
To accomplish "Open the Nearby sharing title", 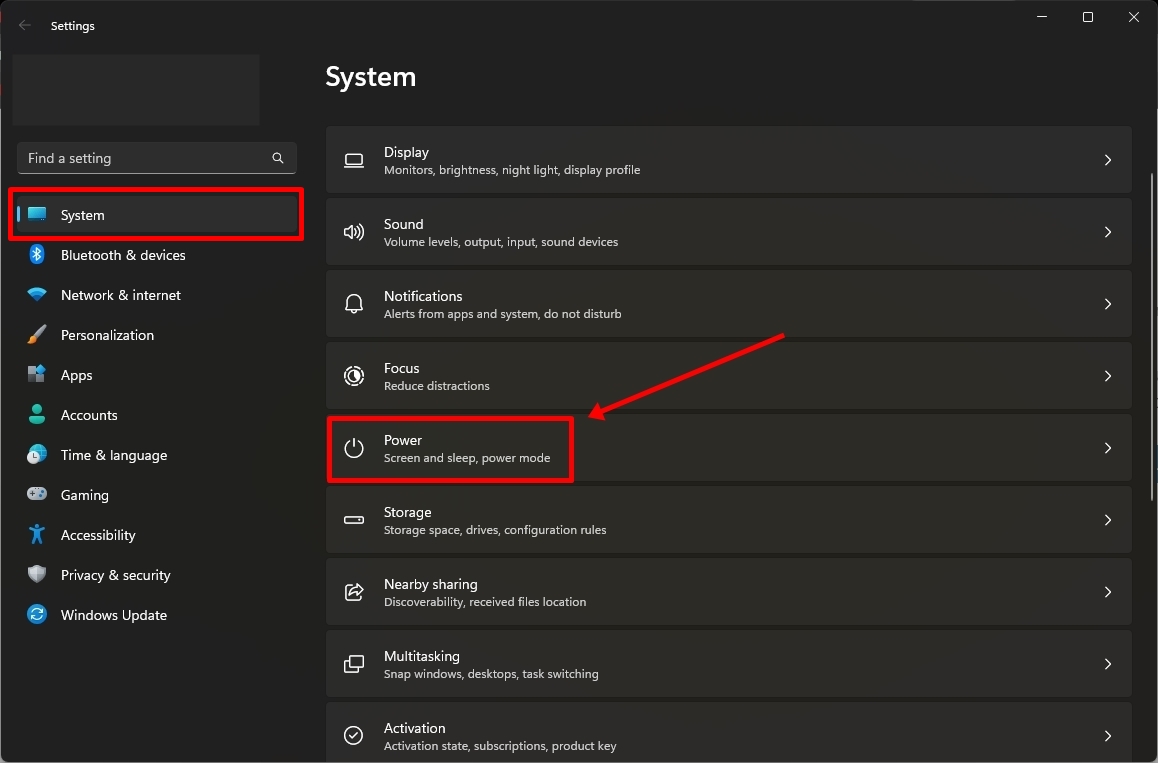I will [431, 584].
